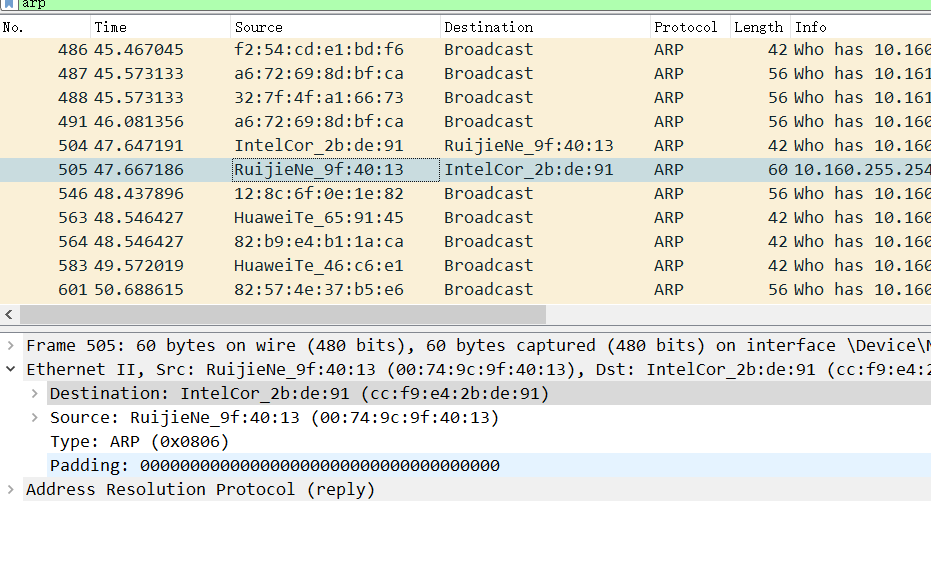Screen dimensions: 931x567
Task: Sort packets by the Protocol column header
Action: pyautogui.click(x=690, y=27)
